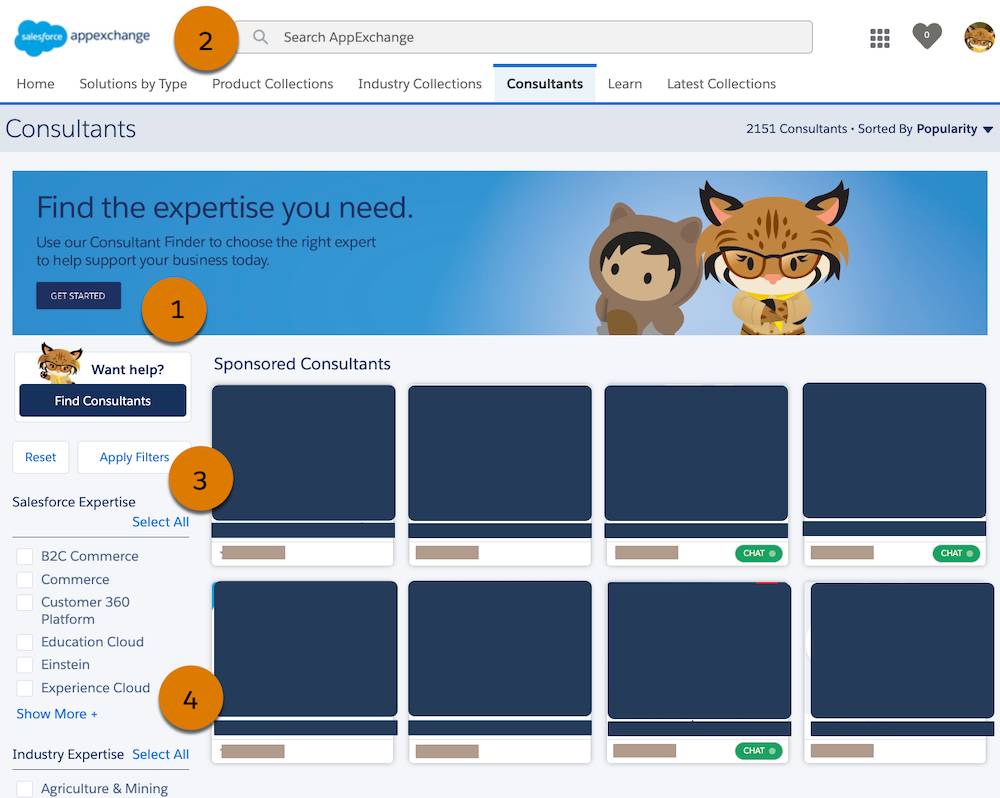Check the Education Cloud checkbox
This screenshot has width=1000, height=798.
coord(25,642)
